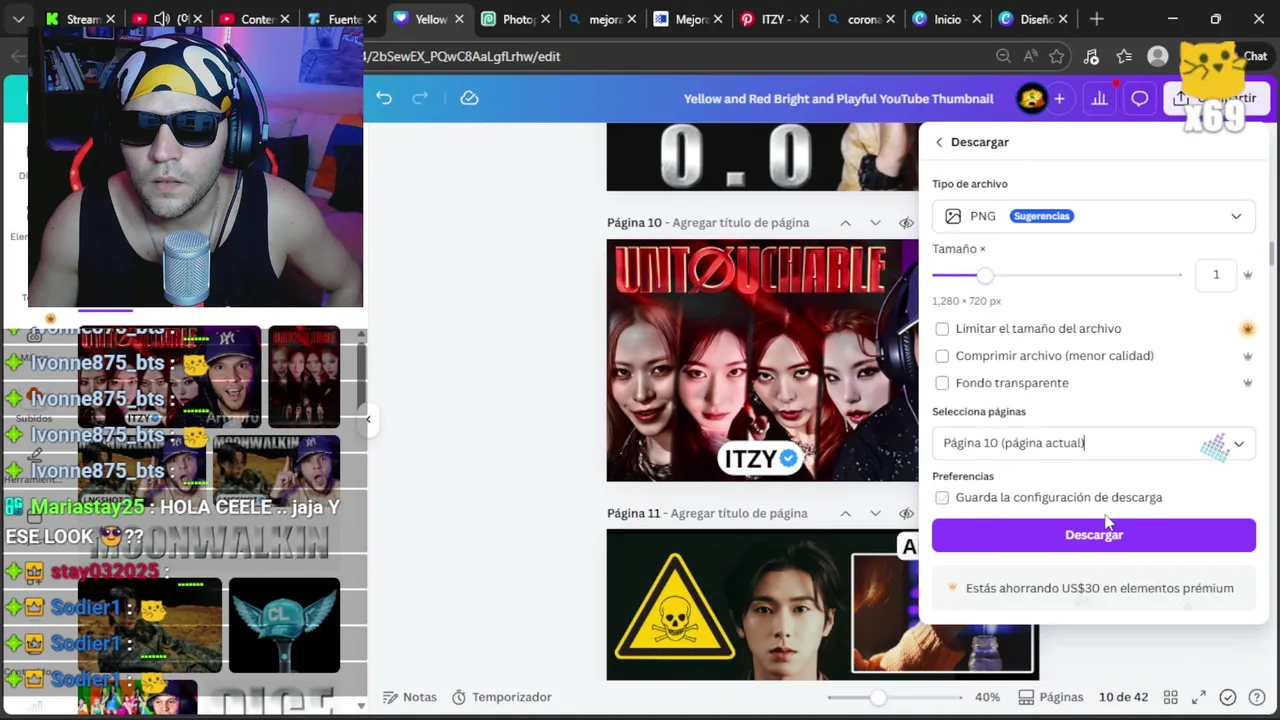Check the cloud save status icon
This screenshot has height=720, width=1280.
click(x=469, y=98)
